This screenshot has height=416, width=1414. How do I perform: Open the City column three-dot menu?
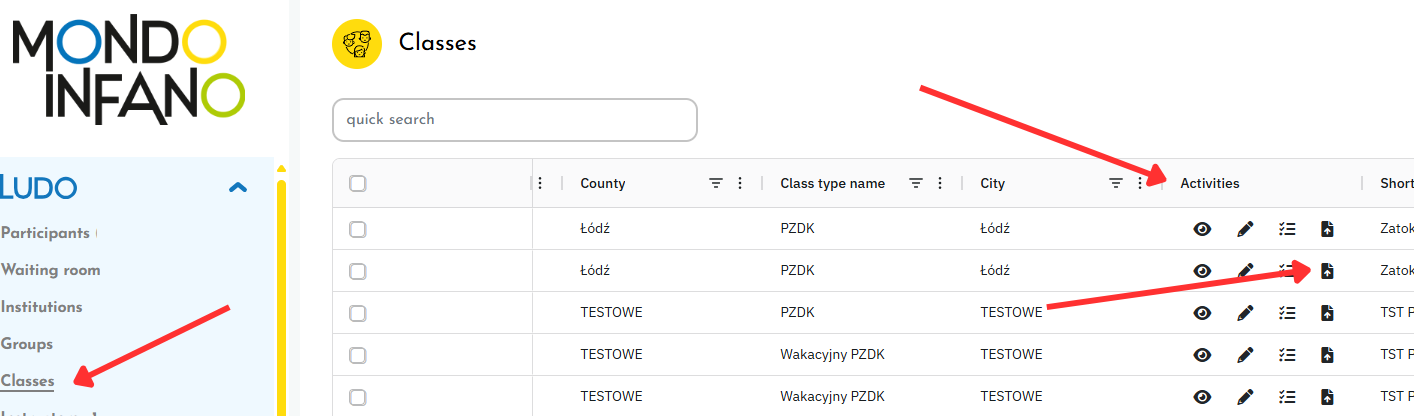pyautogui.click(x=1140, y=183)
